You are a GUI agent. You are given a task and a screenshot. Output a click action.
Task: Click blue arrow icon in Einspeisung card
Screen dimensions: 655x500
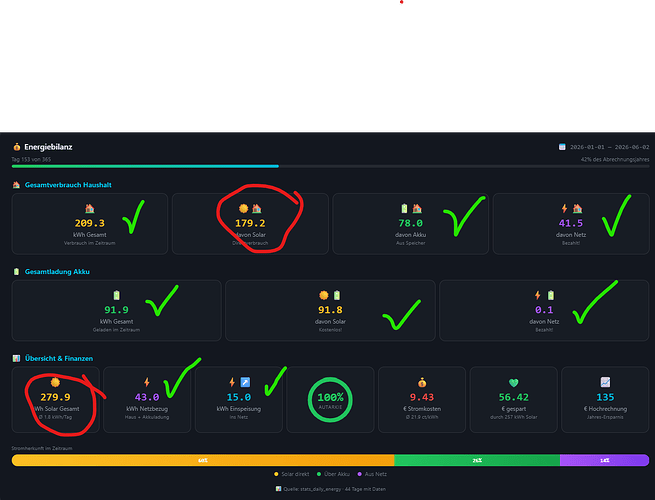click(245, 382)
